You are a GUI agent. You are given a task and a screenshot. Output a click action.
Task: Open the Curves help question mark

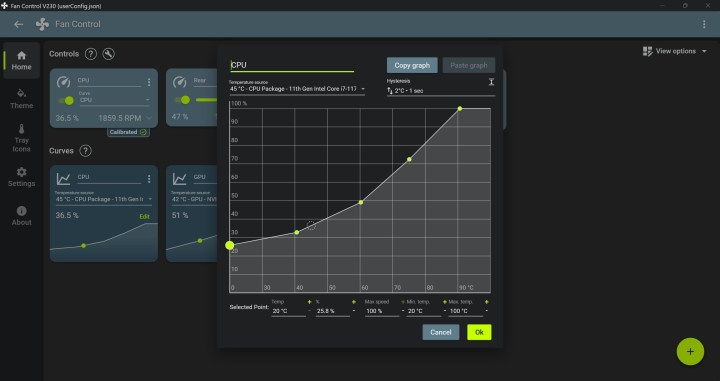tap(85, 151)
